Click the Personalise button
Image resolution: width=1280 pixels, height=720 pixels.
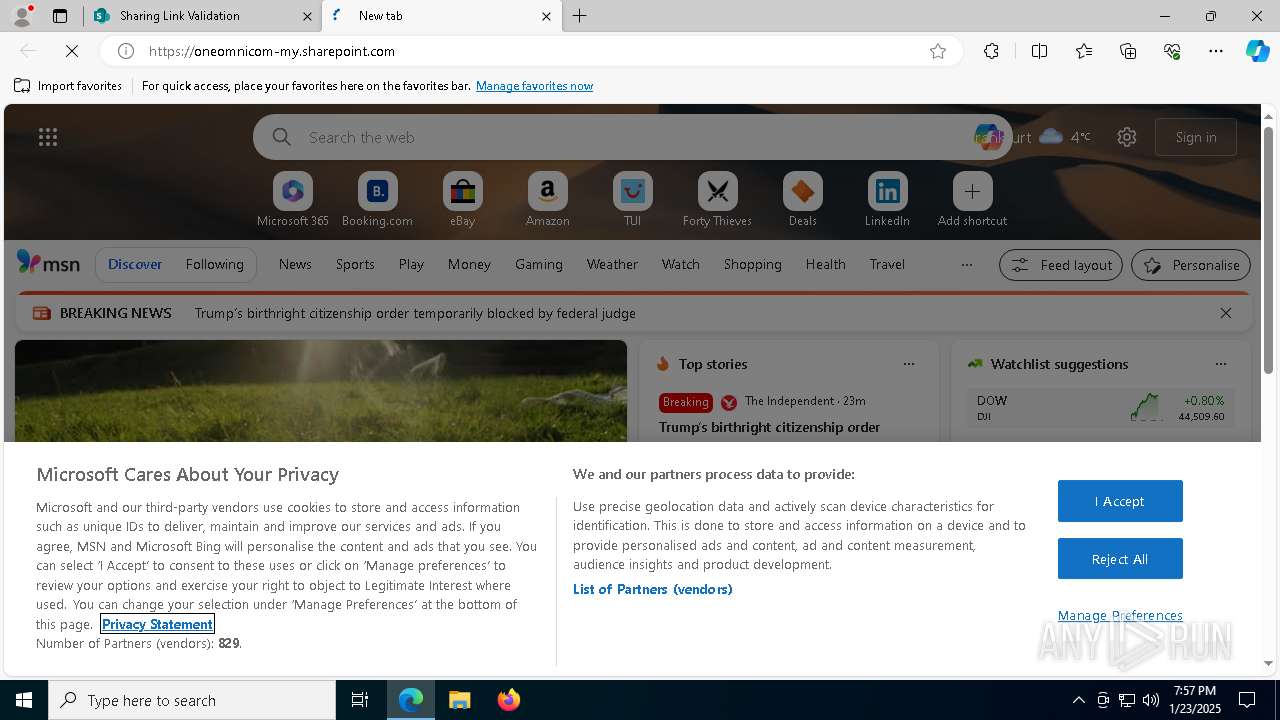1190,265
